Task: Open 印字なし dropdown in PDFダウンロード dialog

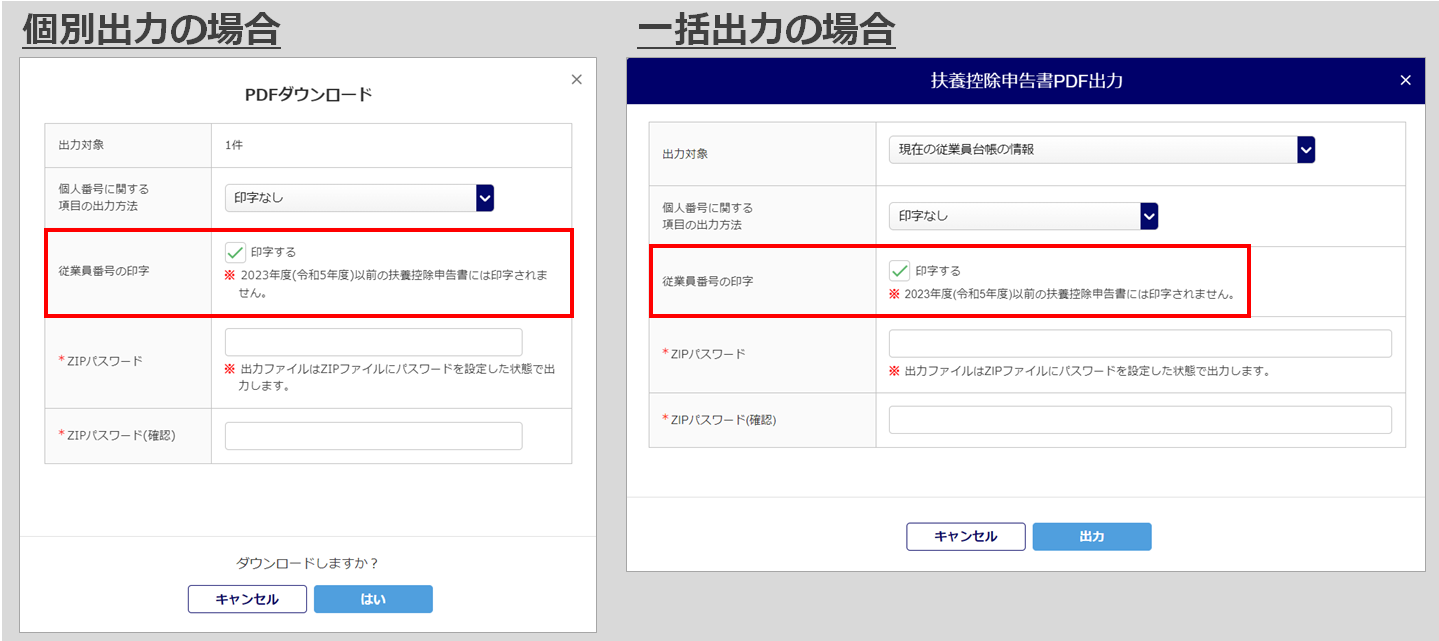Action: pyautogui.click(x=359, y=198)
